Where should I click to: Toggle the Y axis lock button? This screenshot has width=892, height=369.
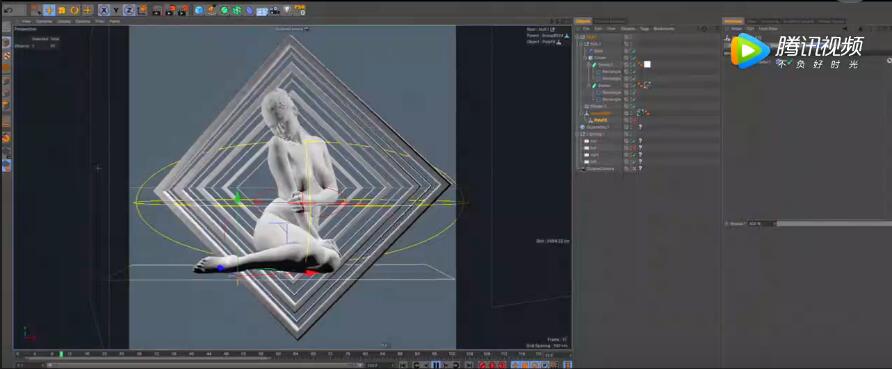116,10
